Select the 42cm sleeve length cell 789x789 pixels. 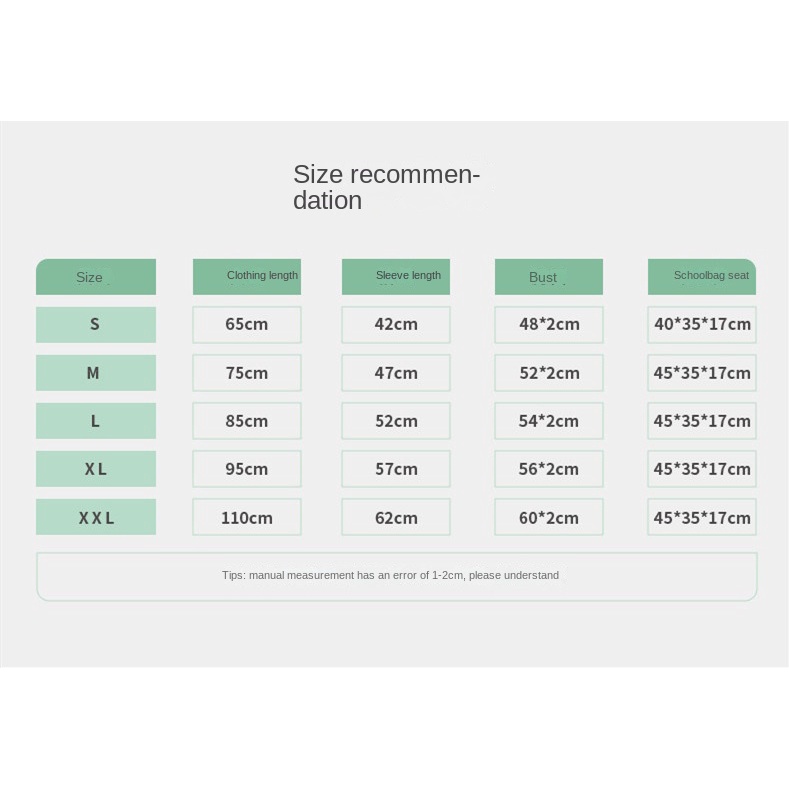[x=396, y=324]
